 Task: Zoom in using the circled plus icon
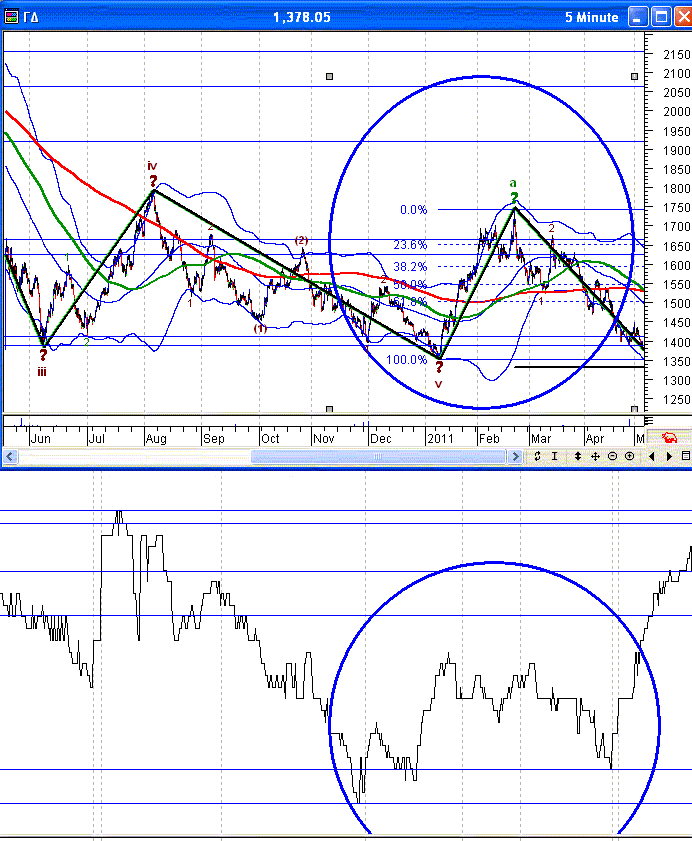point(629,457)
